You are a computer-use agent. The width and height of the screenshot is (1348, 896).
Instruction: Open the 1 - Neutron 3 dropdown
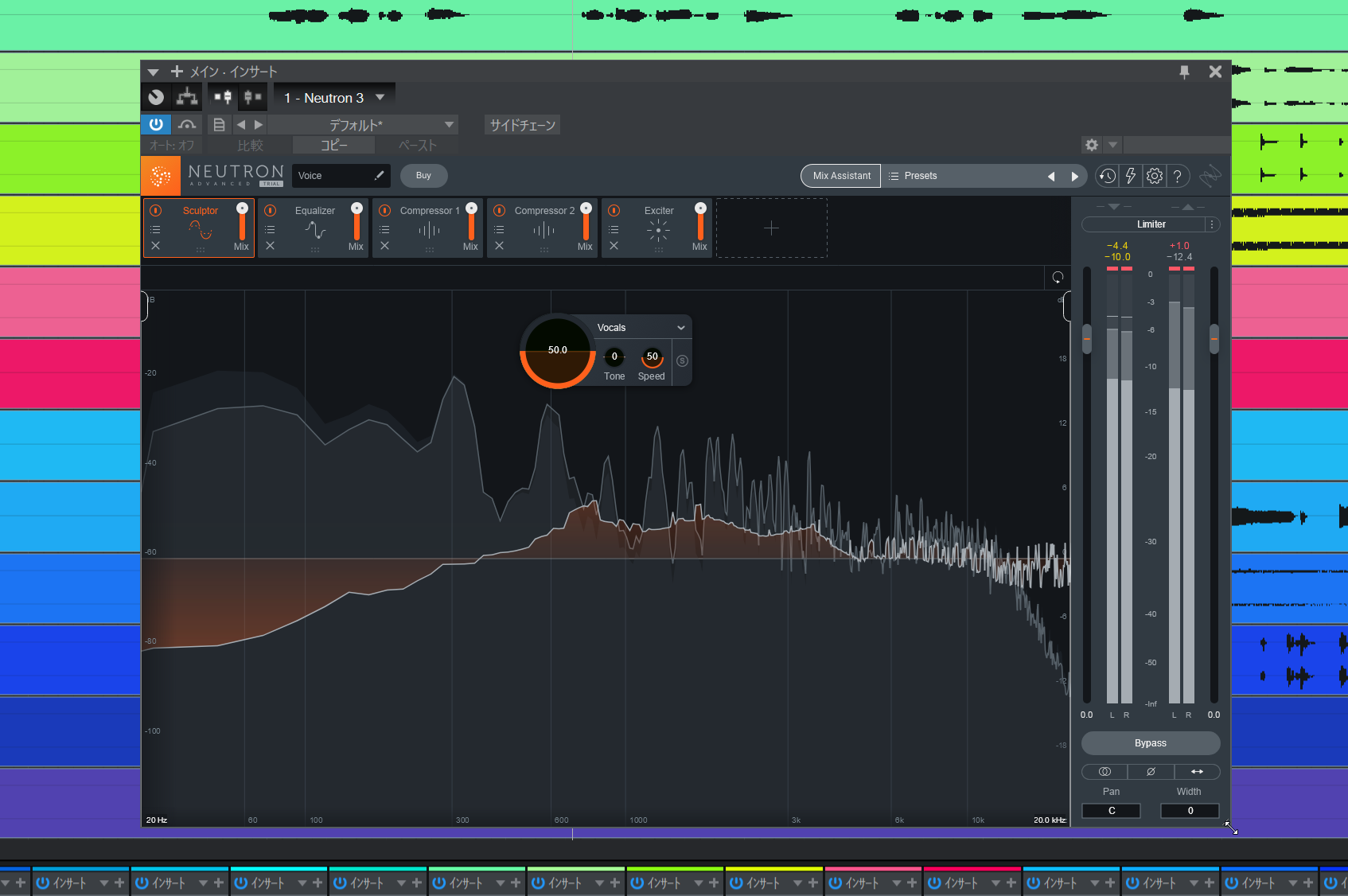pos(334,98)
